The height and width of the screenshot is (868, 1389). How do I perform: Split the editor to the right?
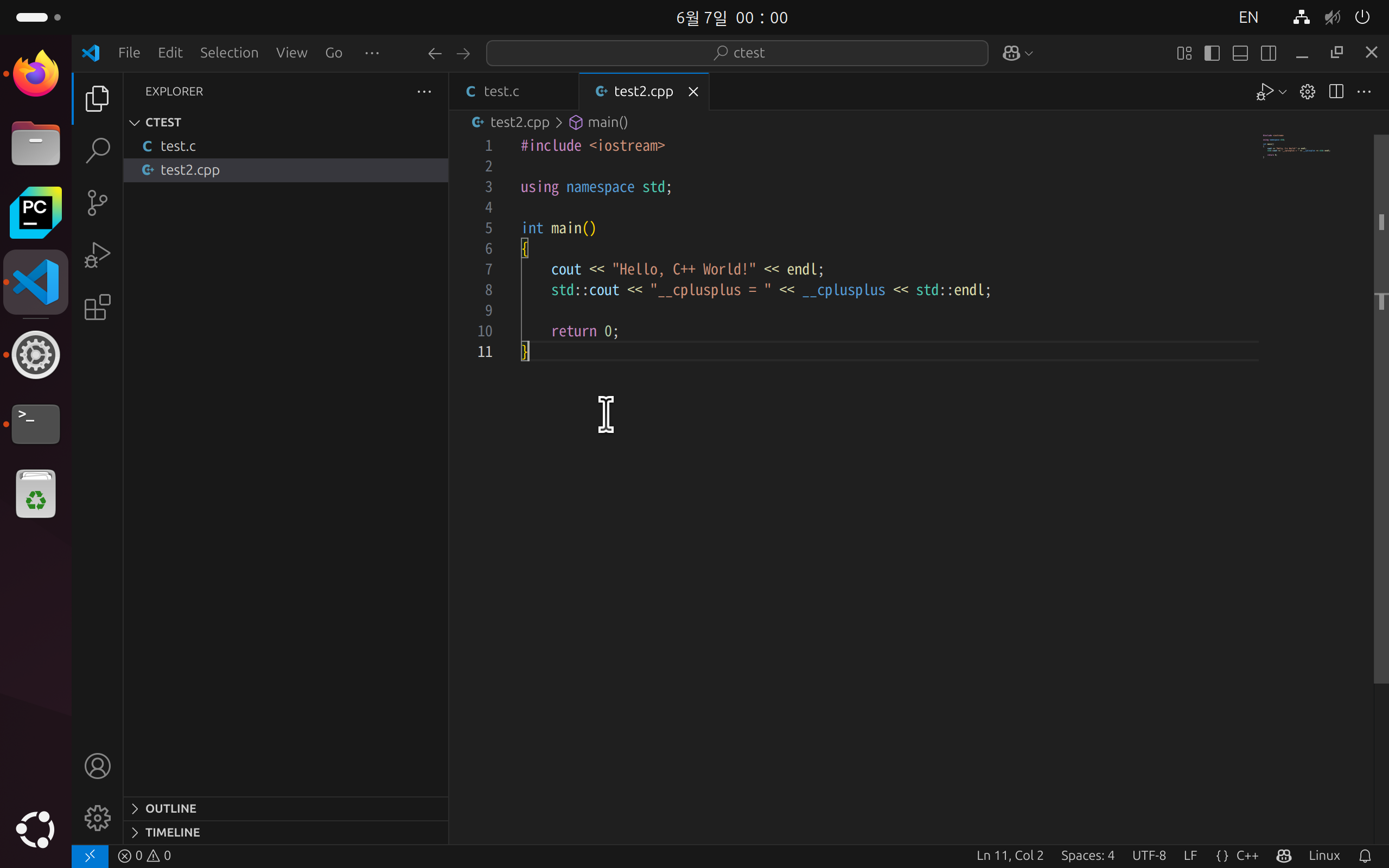pyautogui.click(x=1336, y=91)
